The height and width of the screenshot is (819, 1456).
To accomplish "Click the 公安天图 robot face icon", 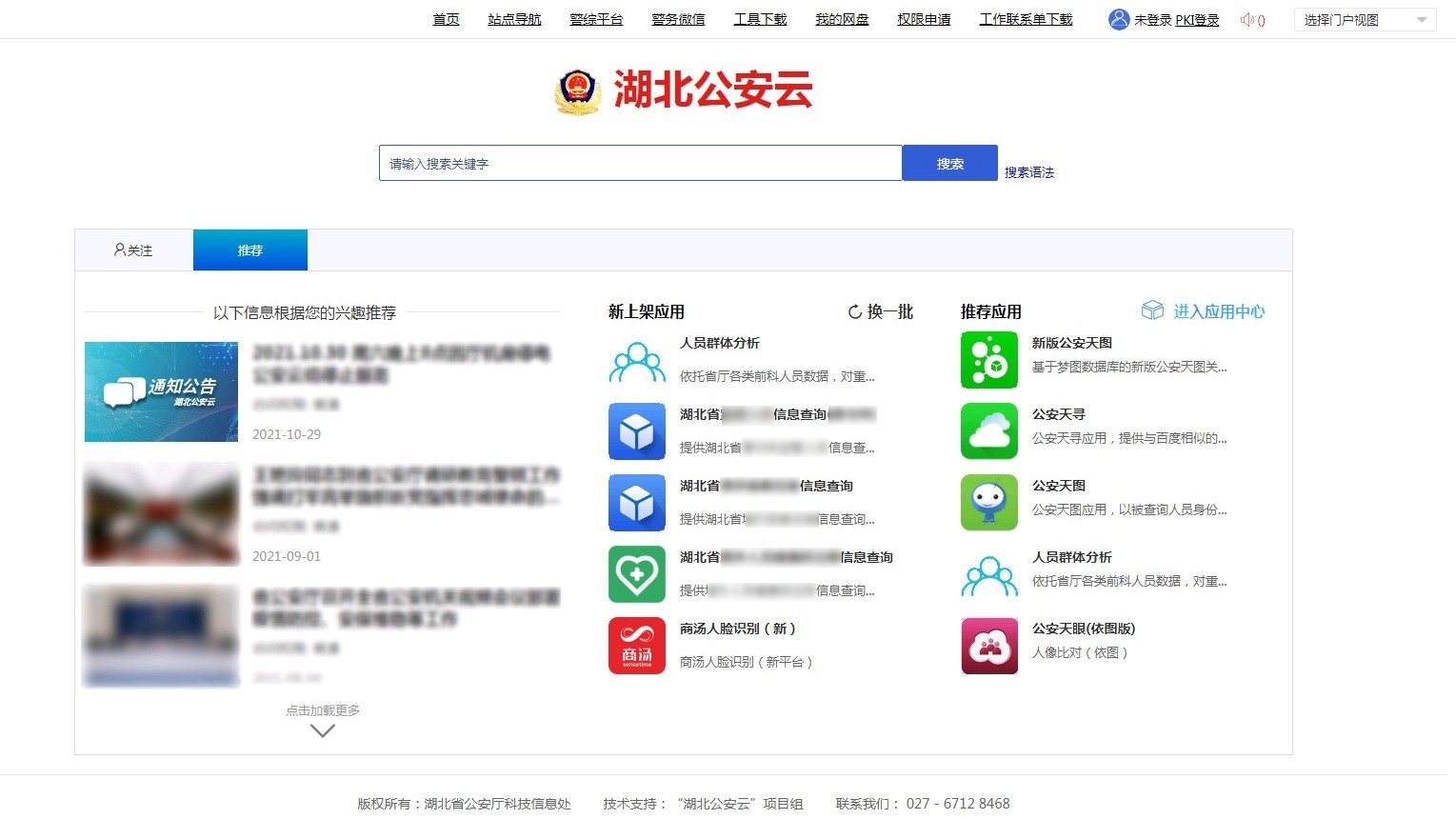I will pos(988,503).
